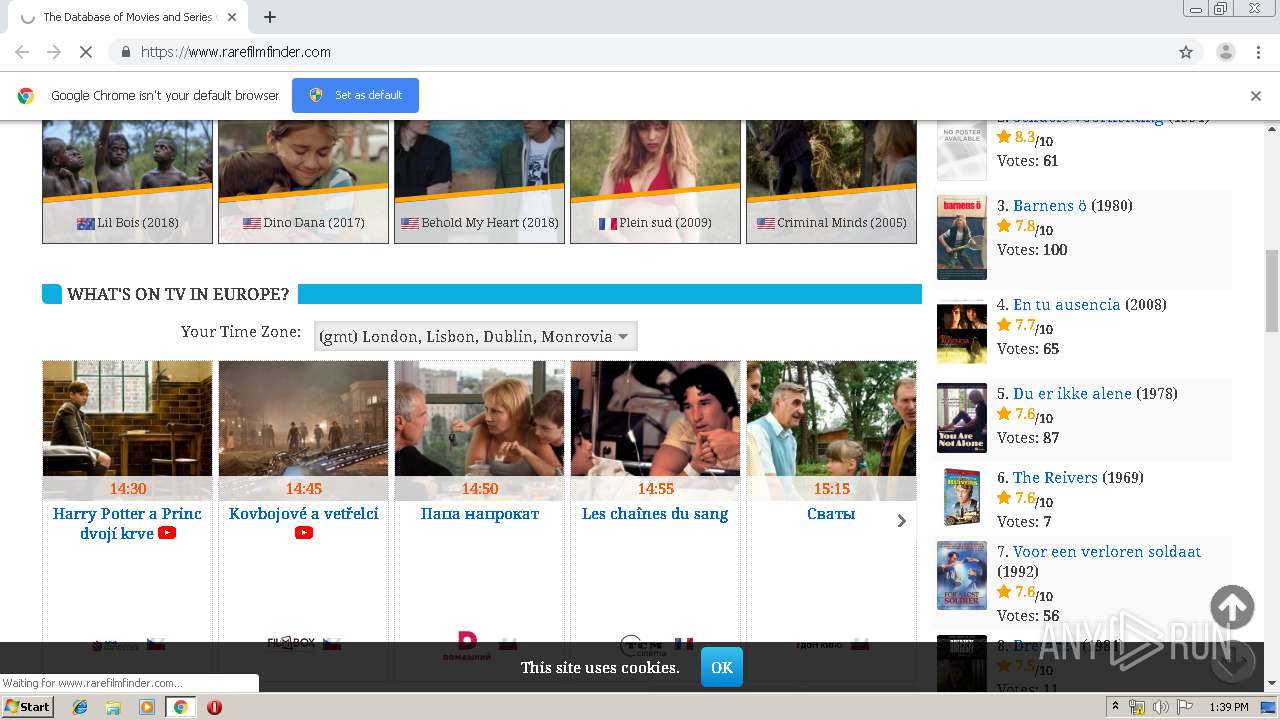Click the Barnens ö poster
Image resolution: width=1280 pixels, height=720 pixels.
pyautogui.click(x=962, y=238)
